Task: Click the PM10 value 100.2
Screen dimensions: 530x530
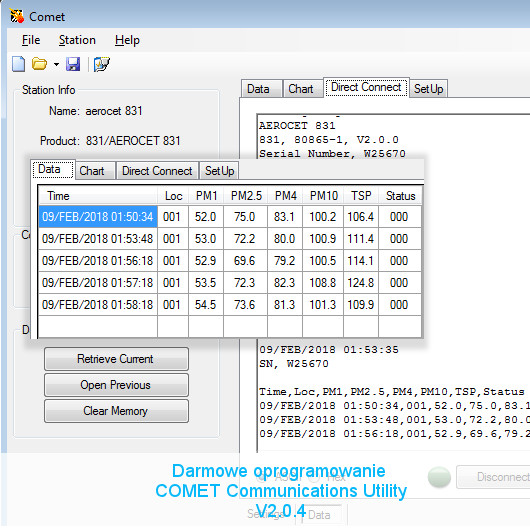Action: pyautogui.click(x=323, y=217)
